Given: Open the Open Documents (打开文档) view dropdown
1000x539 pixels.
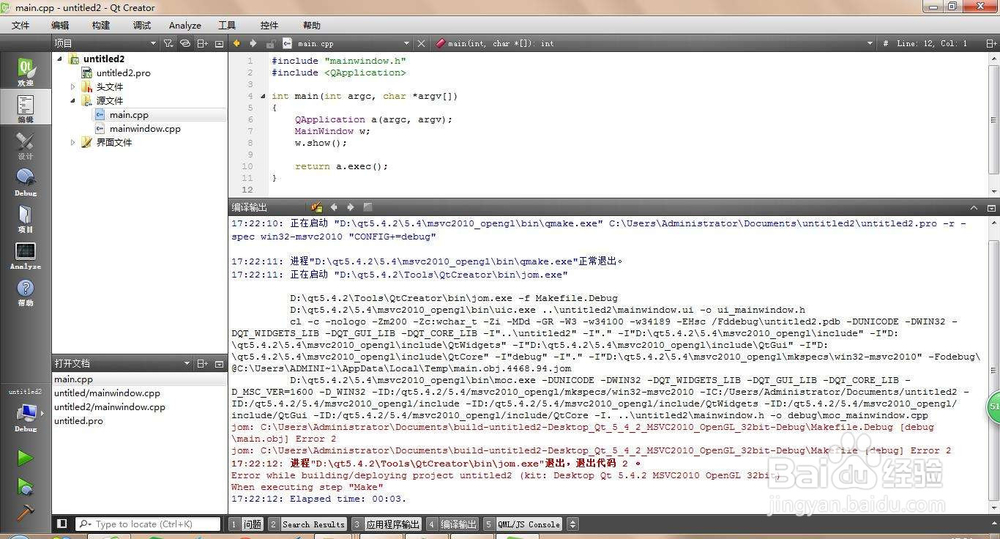Looking at the screenshot, I should click(187, 364).
